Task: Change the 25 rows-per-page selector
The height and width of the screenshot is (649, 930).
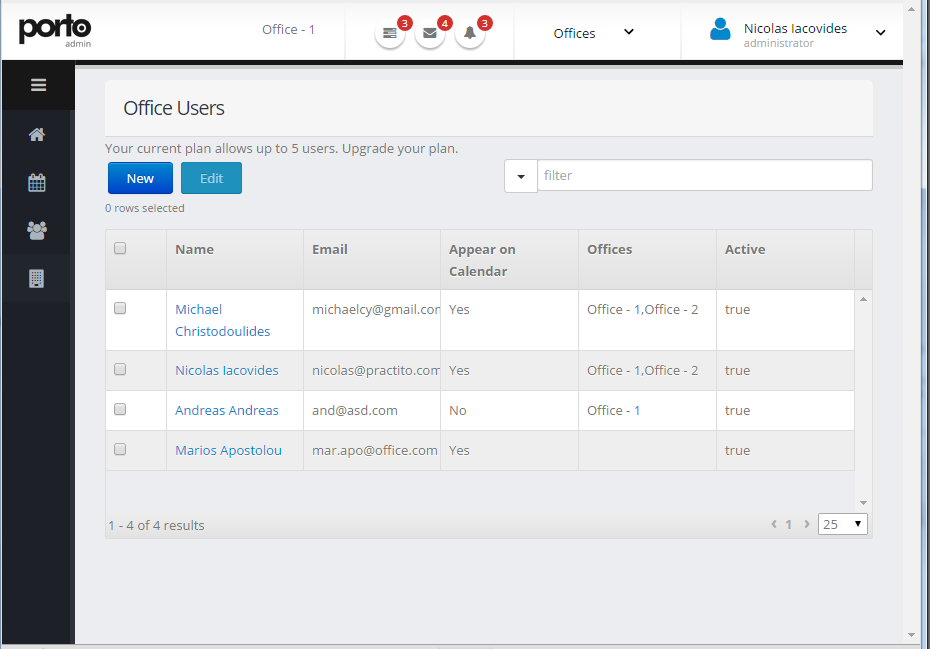Action: [842, 524]
